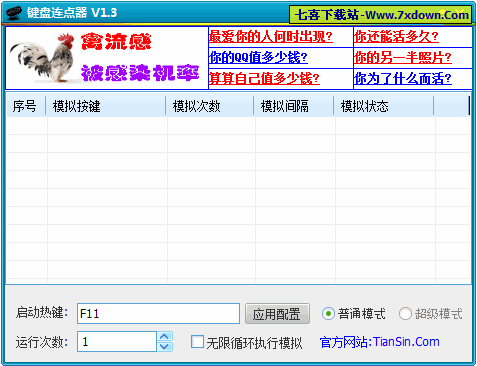Open the 最爱你的人何时出现? link
477x366 pixels.
click(271, 37)
